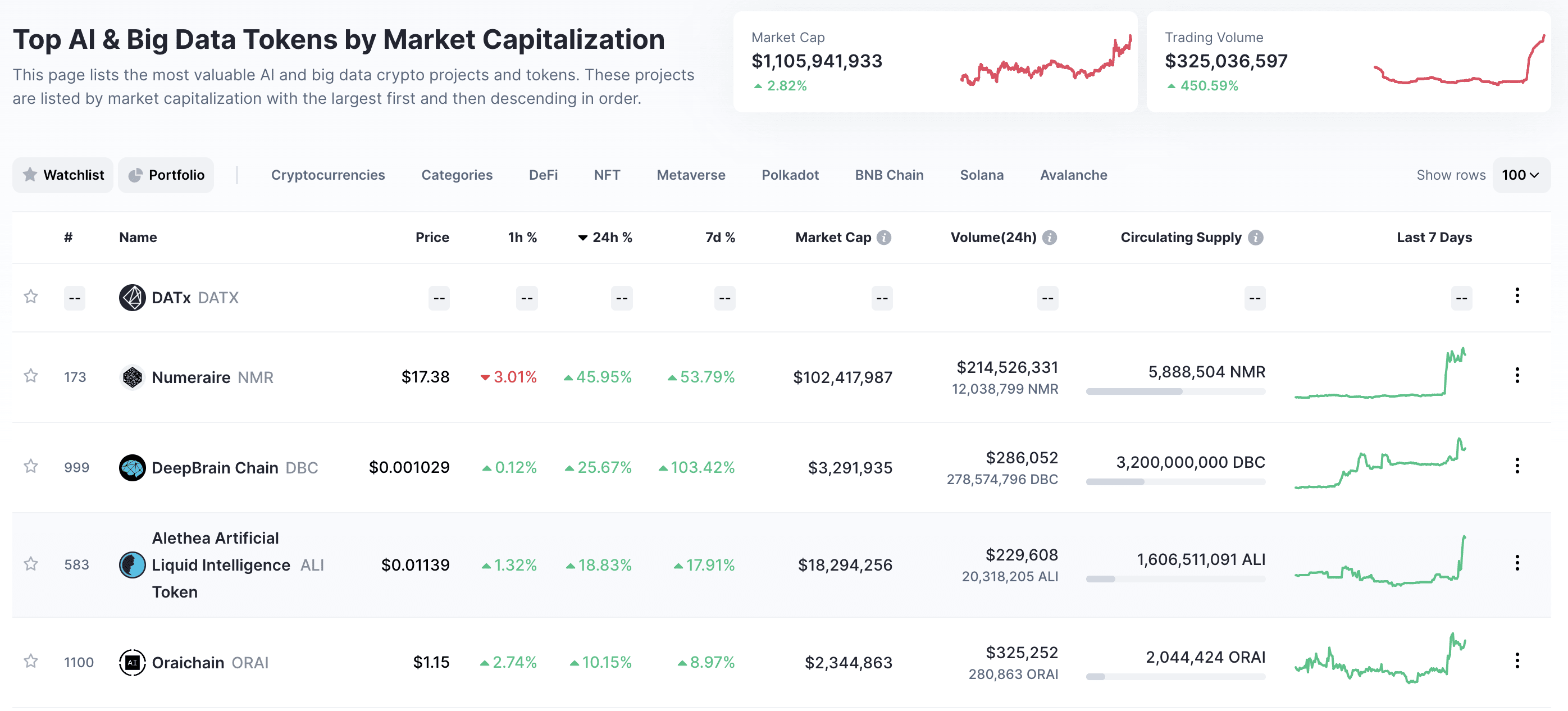This screenshot has width=1568, height=711.
Task: Click the Market Cap summary chart
Action: (1046, 60)
